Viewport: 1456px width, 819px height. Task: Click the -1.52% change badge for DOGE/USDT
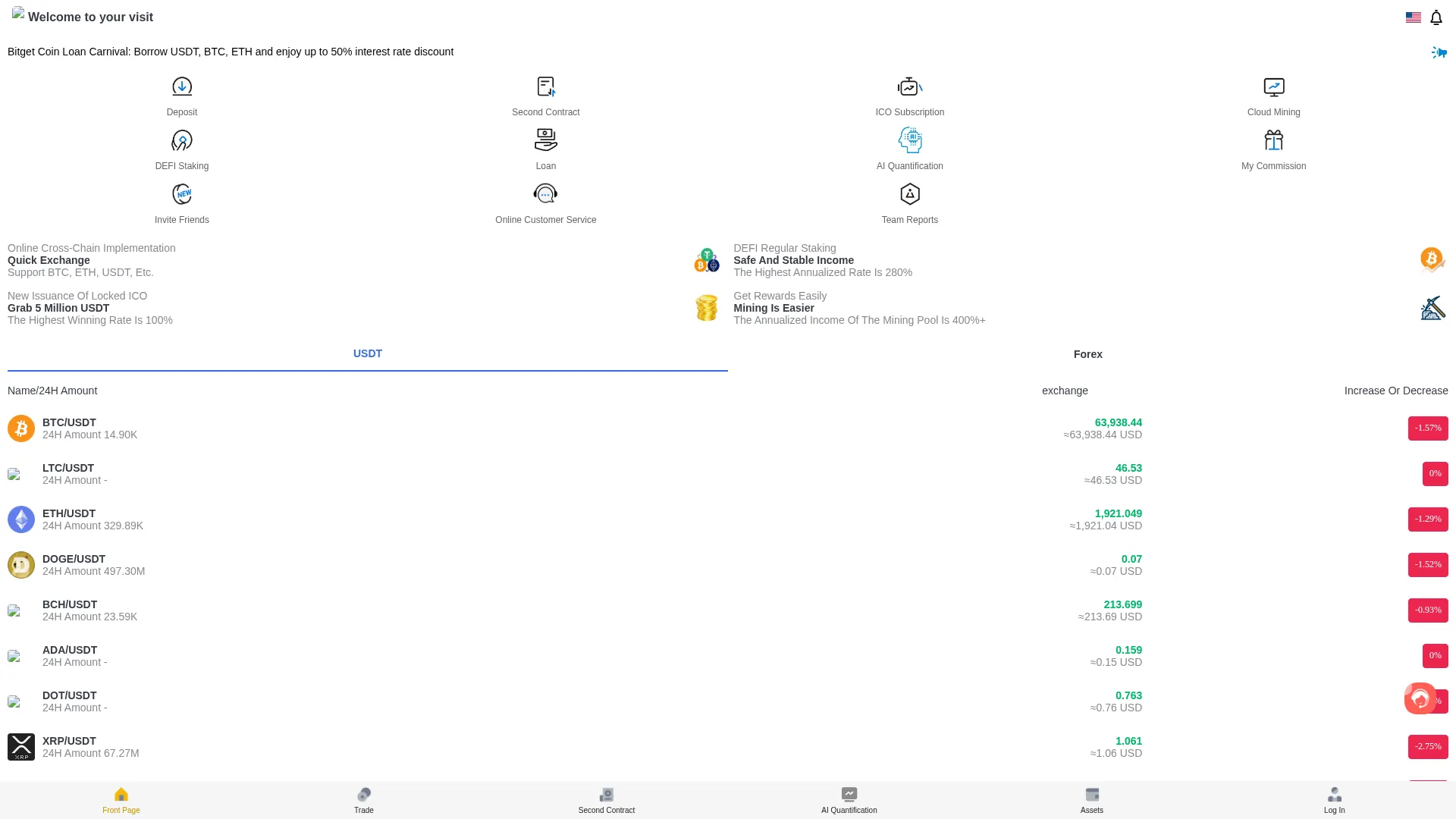point(1428,565)
